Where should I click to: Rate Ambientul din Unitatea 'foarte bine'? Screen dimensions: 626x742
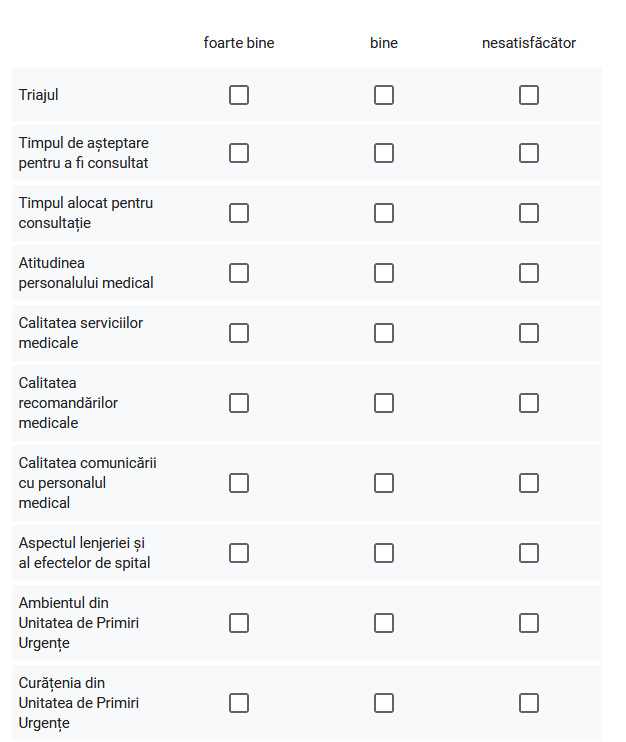[x=239, y=623]
